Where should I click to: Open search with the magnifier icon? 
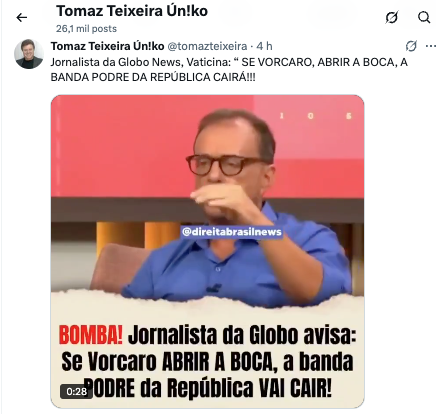pos(424,17)
